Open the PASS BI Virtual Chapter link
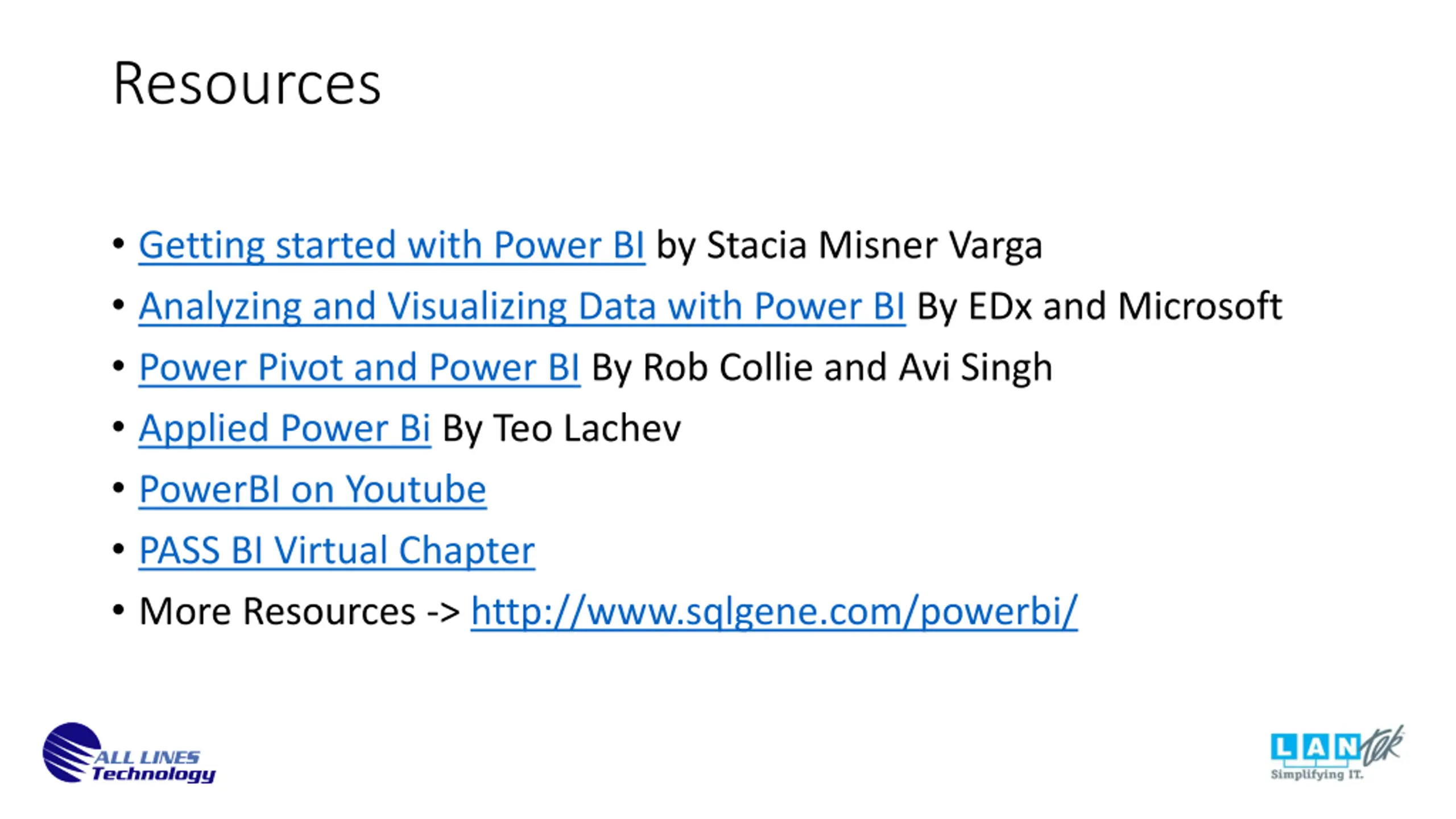 click(337, 551)
